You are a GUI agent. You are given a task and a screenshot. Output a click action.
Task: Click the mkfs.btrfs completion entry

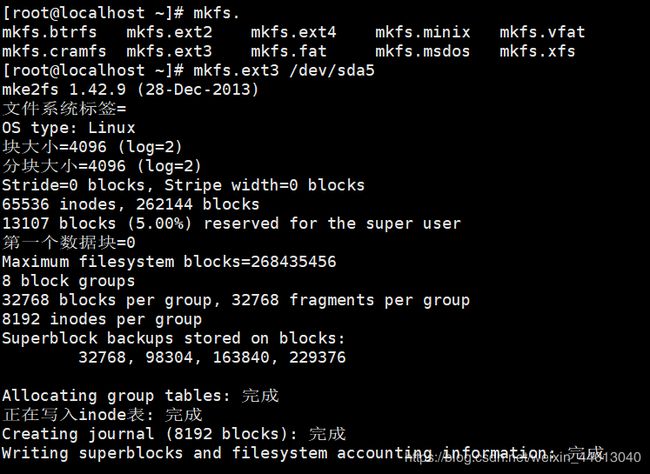pyautogui.click(x=49, y=32)
